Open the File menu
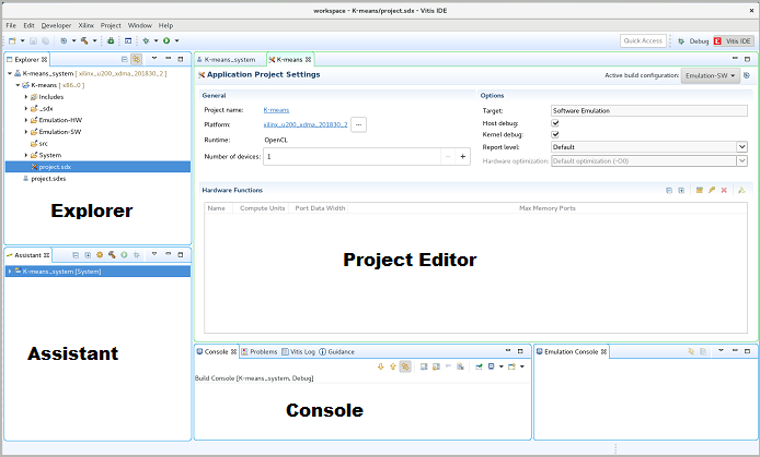This screenshot has height=457, width=760. [x=11, y=25]
